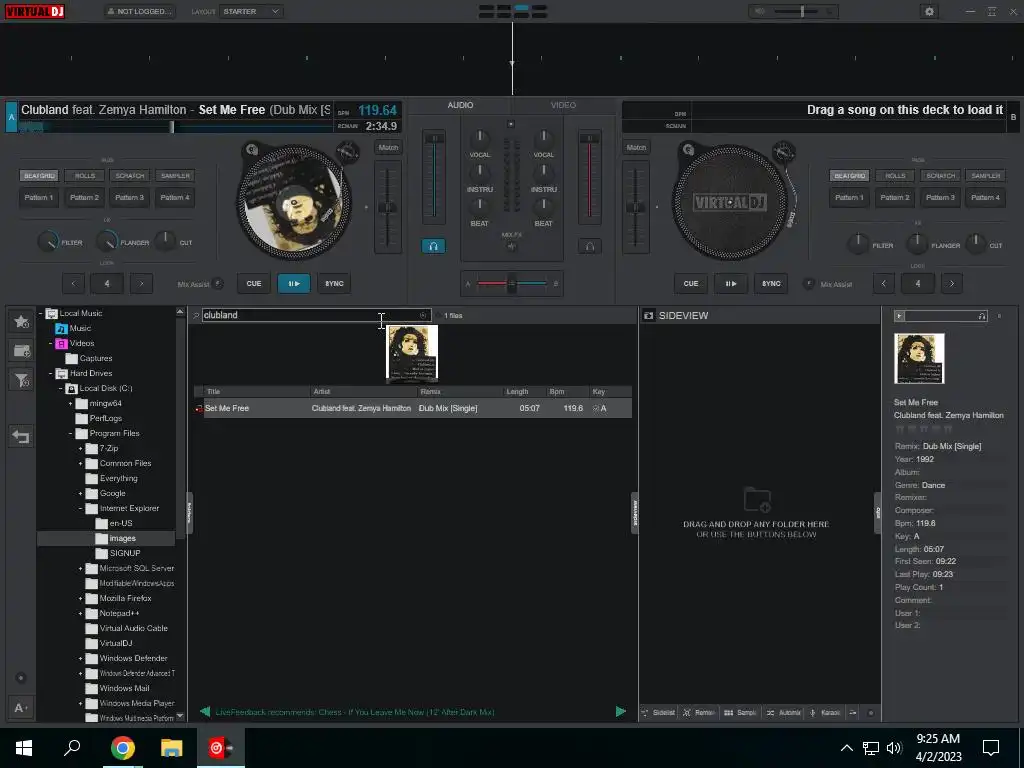Select BEATGRID pad mode on deck A
Viewport: 1024px width, 768px height.
click(39, 176)
